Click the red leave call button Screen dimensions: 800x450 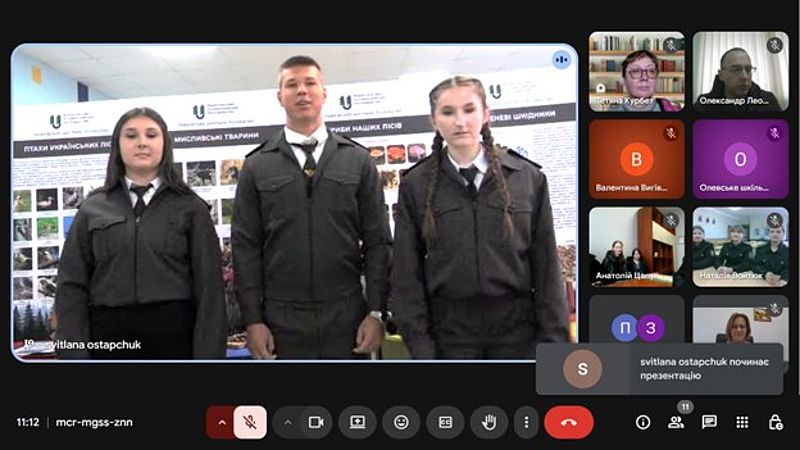pyautogui.click(x=568, y=422)
